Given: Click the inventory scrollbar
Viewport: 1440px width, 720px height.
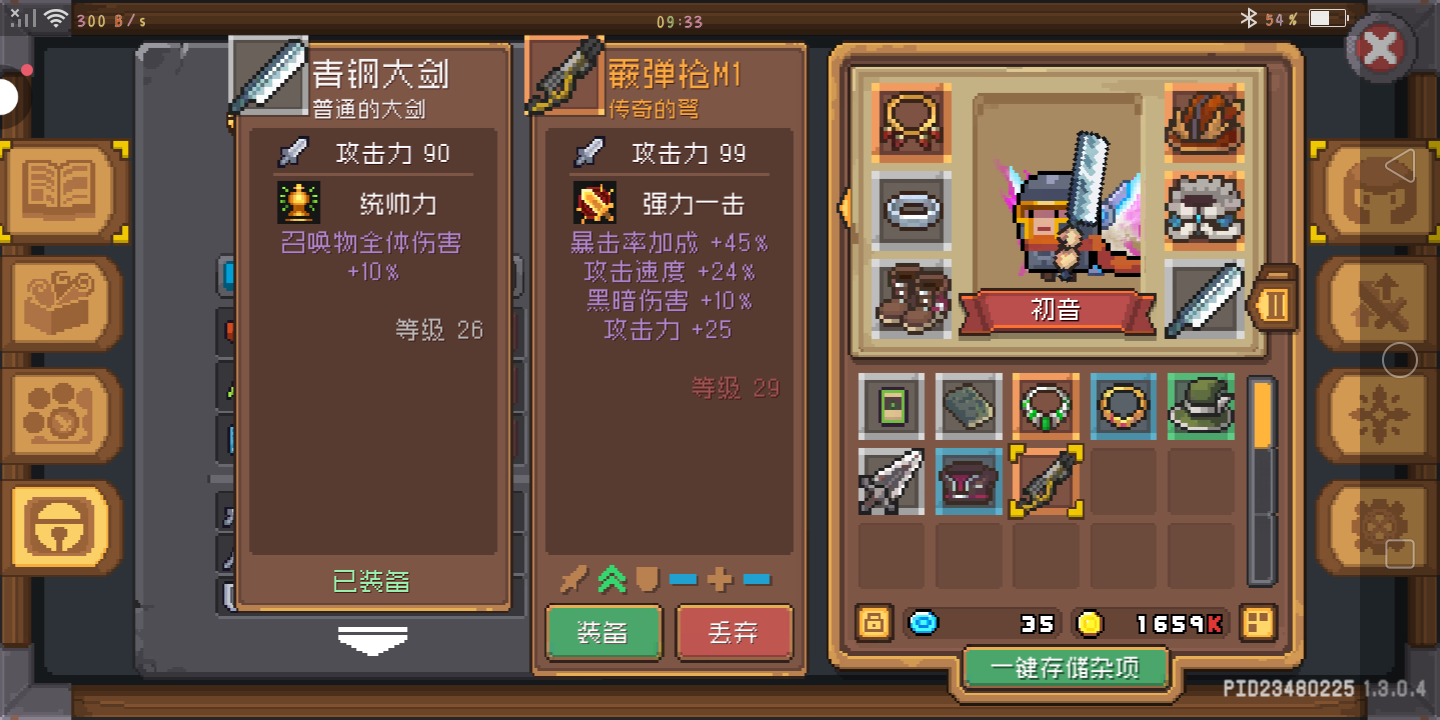Looking at the screenshot, I should (1262, 480).
